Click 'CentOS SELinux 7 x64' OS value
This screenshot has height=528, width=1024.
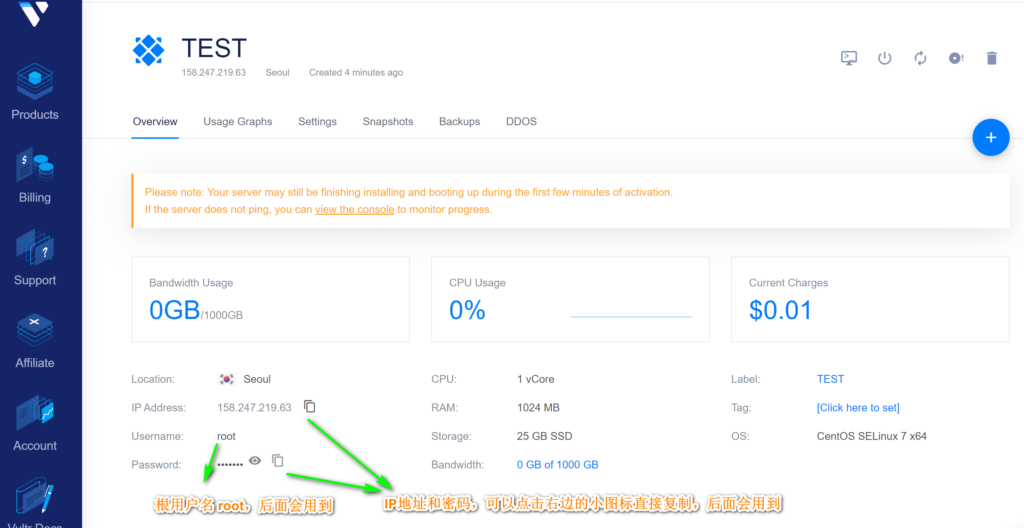pos(871,436)
